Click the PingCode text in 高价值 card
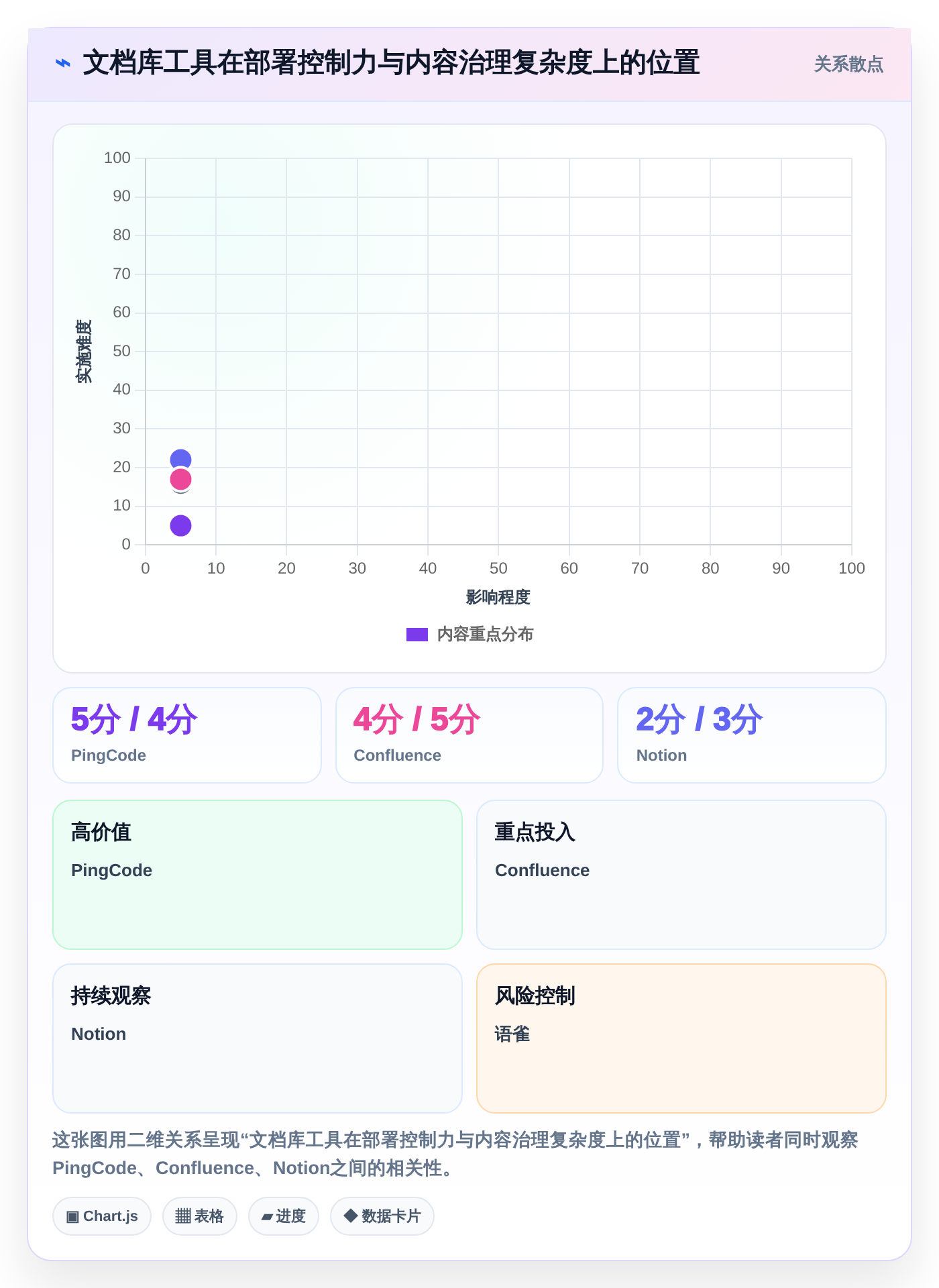Image resolution: width=939 pixels, height=1288 pixels. tap(111, 870)
